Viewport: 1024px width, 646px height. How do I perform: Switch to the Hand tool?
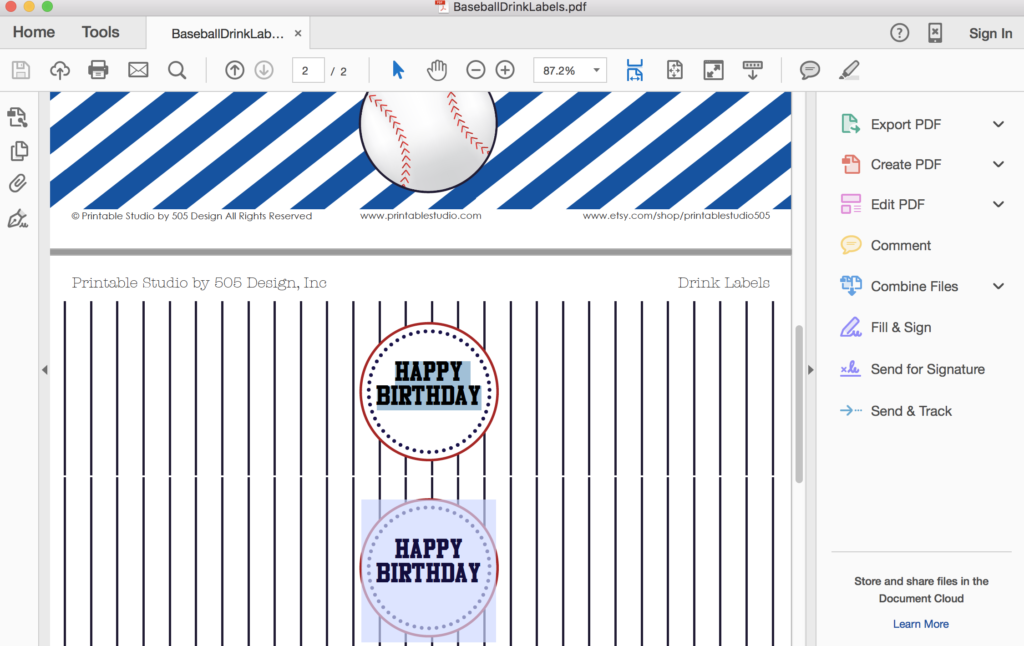(437, 70)
